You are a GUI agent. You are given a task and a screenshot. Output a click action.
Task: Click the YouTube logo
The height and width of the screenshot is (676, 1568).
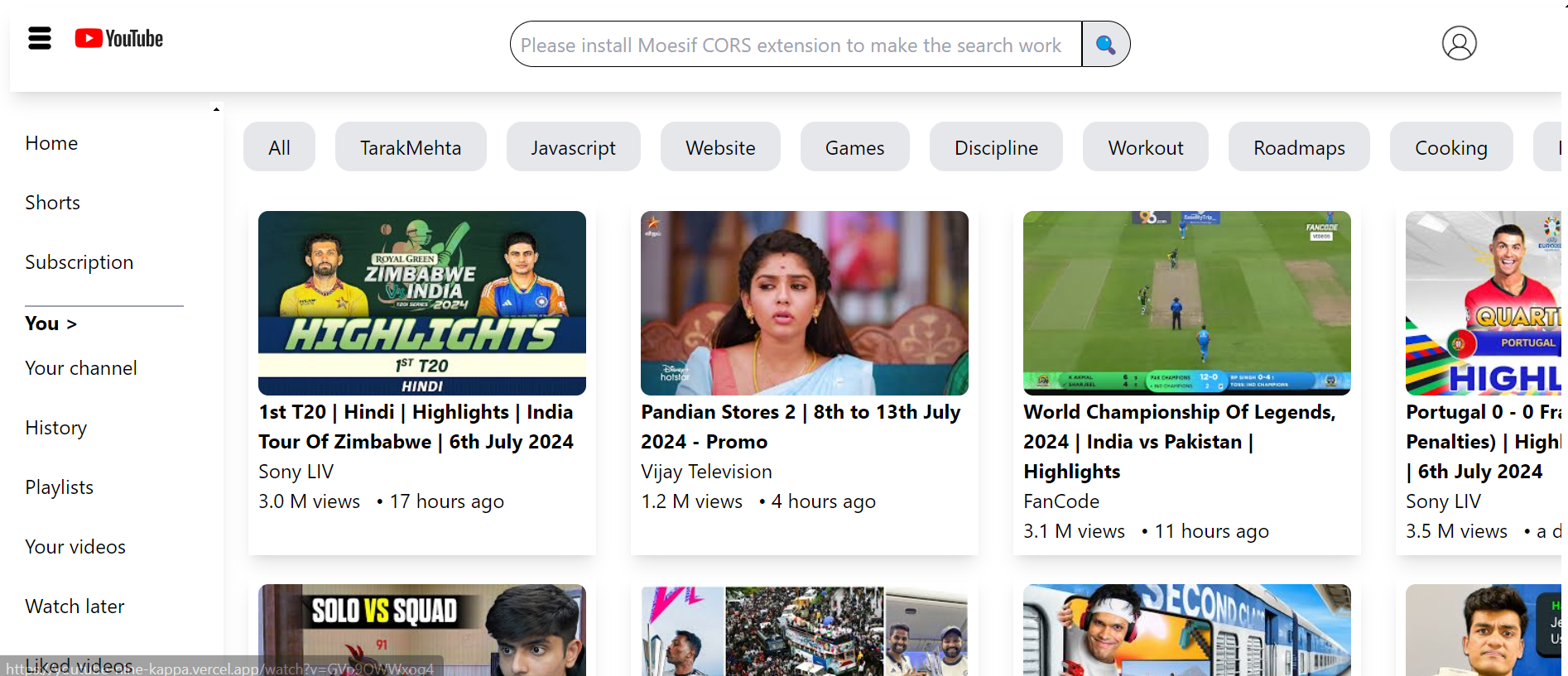(119, 39)
